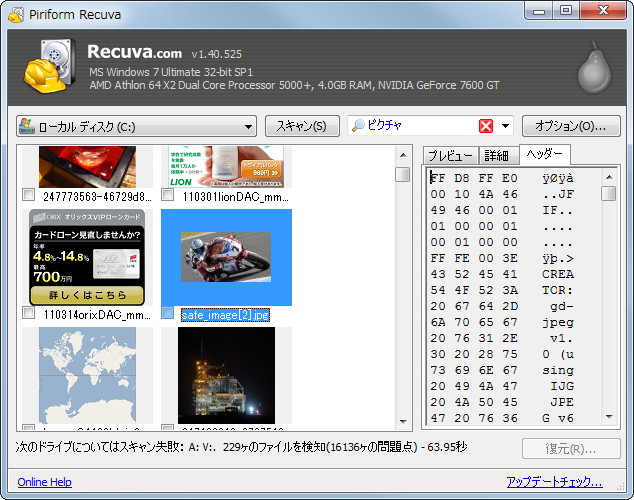Click the 110301lionDAC_mm... file name
This screenshot has width=634, height=500.
pos(236,197)
